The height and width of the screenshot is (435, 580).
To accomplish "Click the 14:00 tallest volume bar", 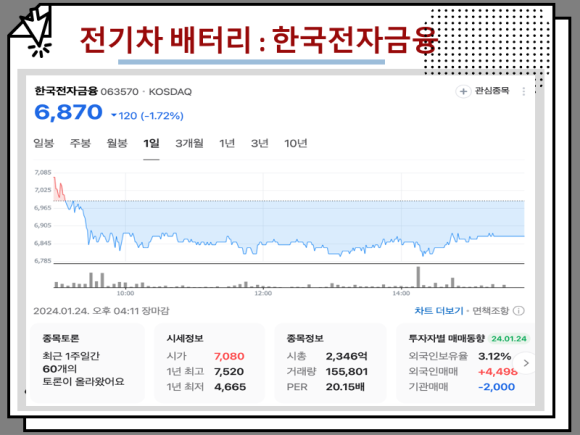I will point(418,277).
